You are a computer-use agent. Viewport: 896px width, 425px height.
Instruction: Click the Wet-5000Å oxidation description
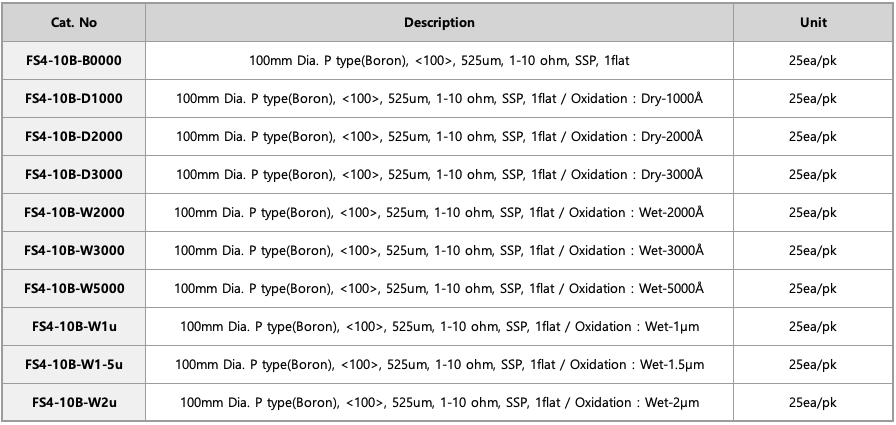[439, 288]
